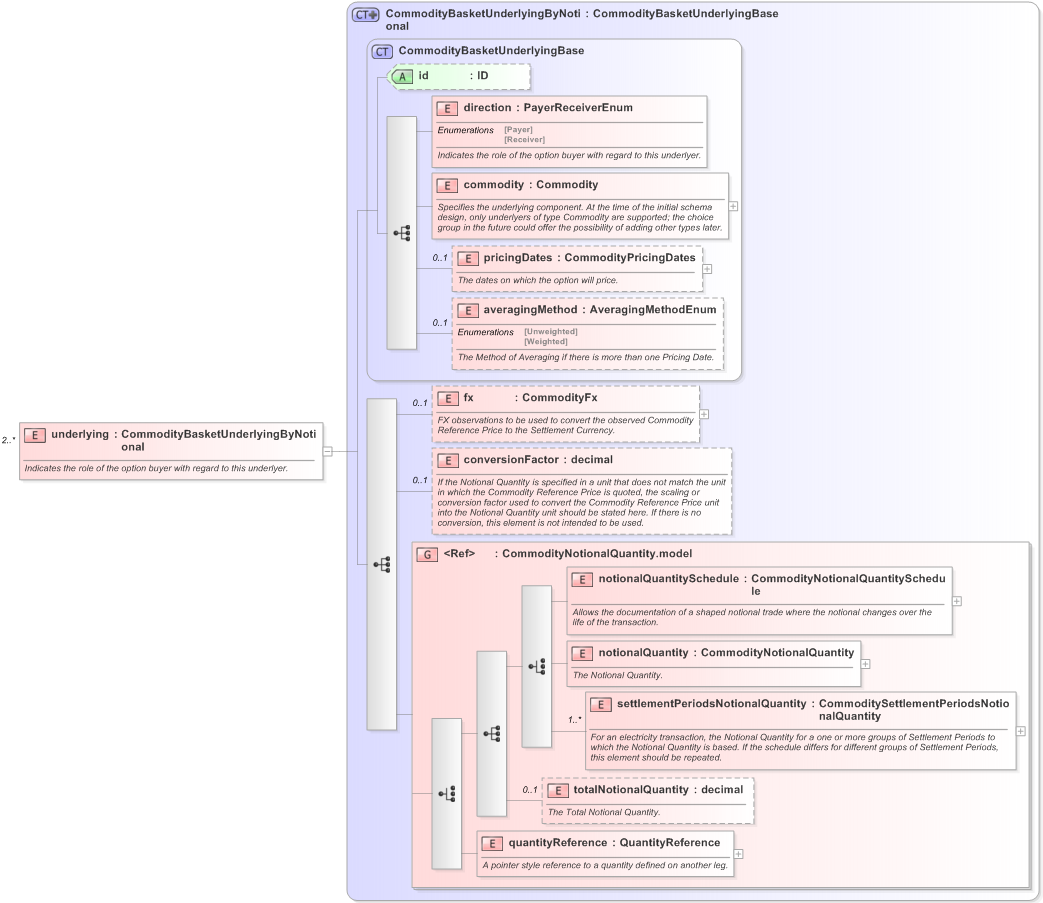The width and height of the screenshot is (1043, 903).
Task: Expand the commodity element
Action: [733, 206]
